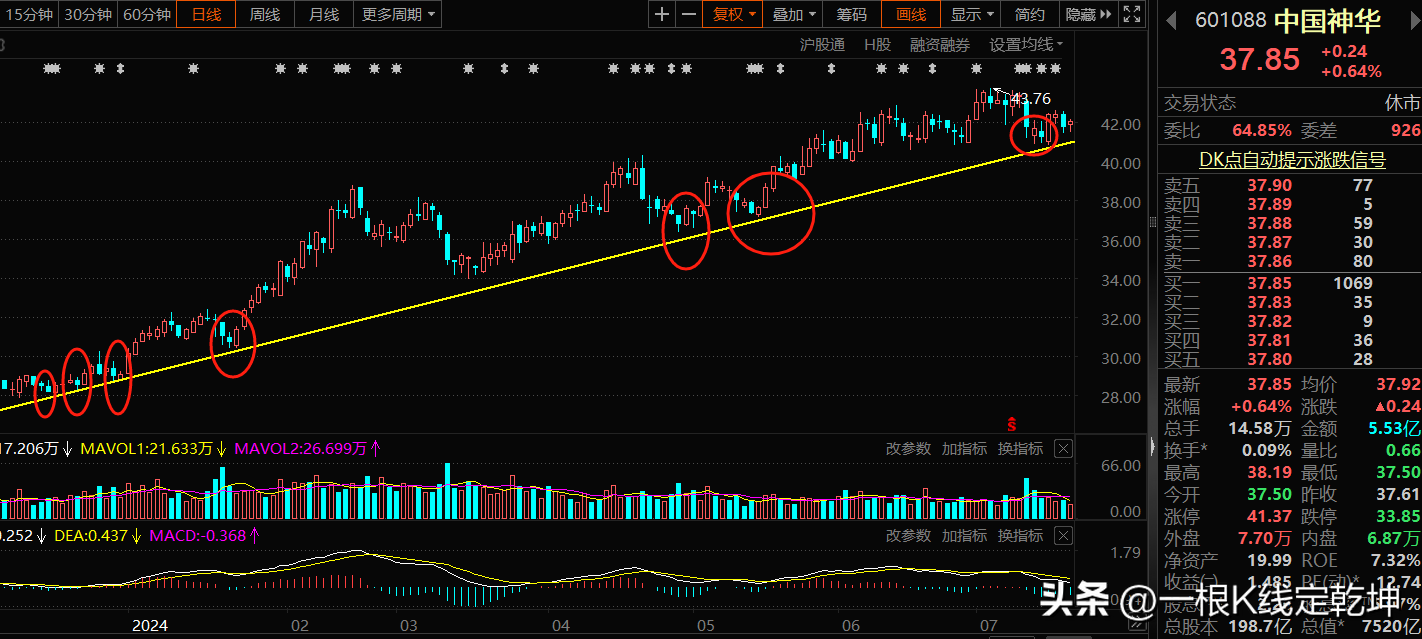Click the 43.76 high price marker
This screenshot has height=639, width=1422.
click(x=1031, y=98)
